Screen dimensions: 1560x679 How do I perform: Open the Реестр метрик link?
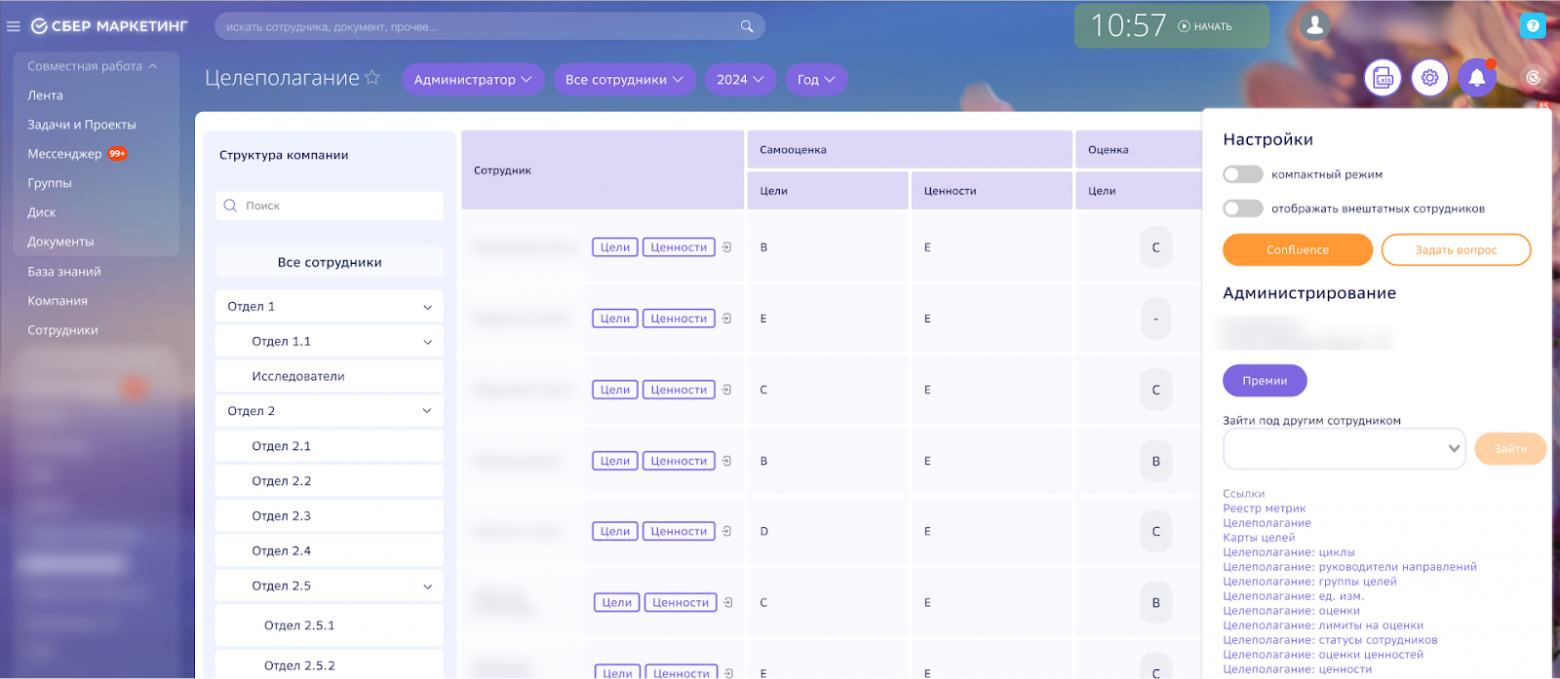1264,509
